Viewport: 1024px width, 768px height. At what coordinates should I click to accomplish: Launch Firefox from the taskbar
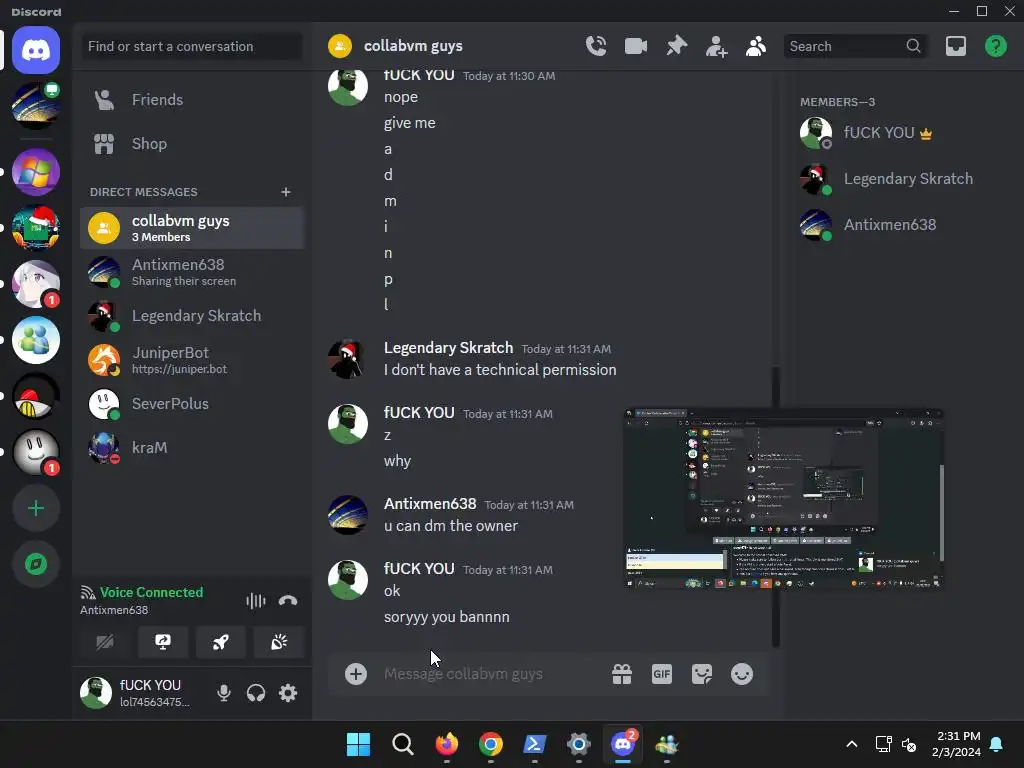click(447, 744)
